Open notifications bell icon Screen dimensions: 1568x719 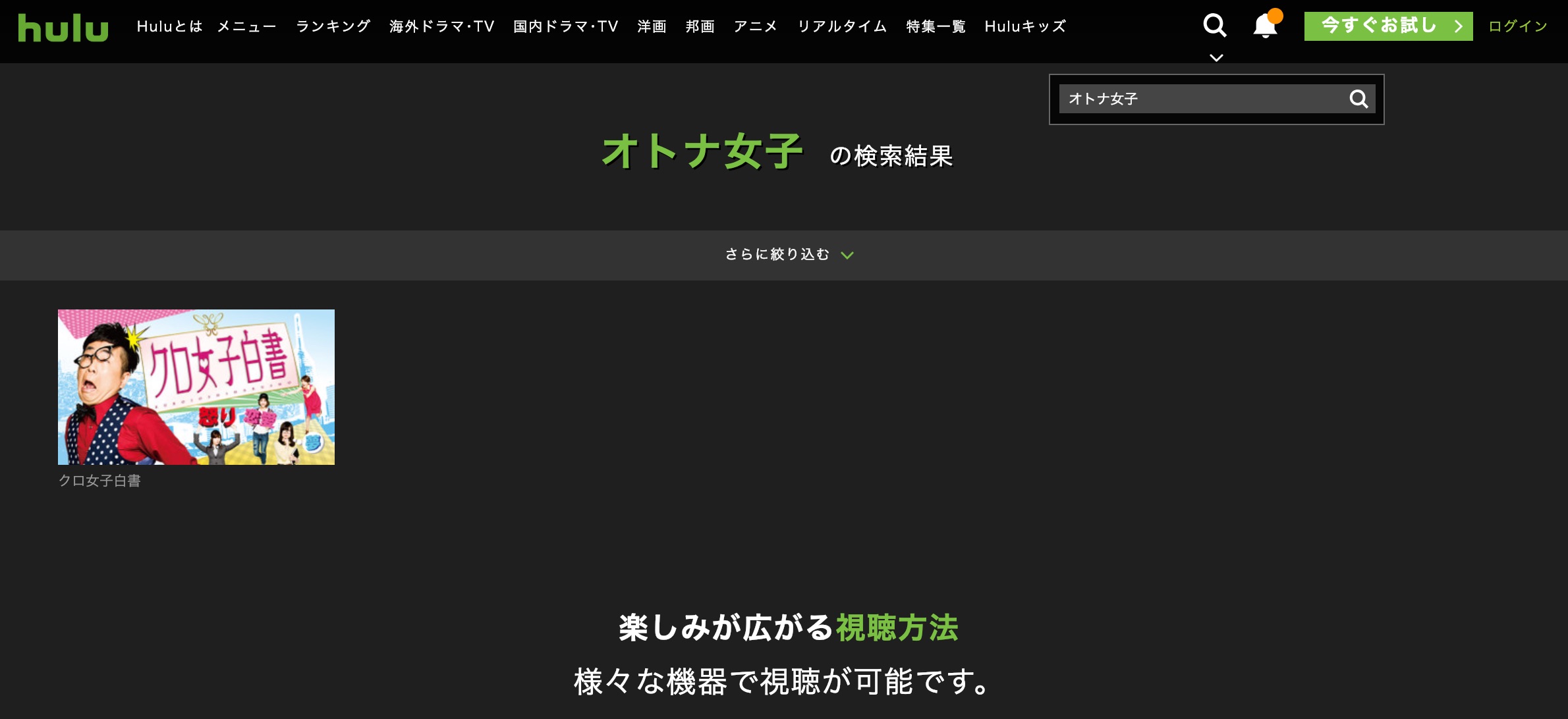click(x=1265, y=26)
